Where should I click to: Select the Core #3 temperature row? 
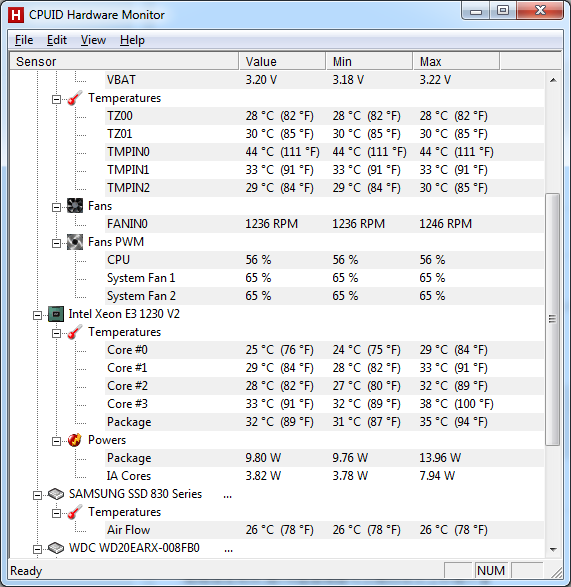pos(324,404)
